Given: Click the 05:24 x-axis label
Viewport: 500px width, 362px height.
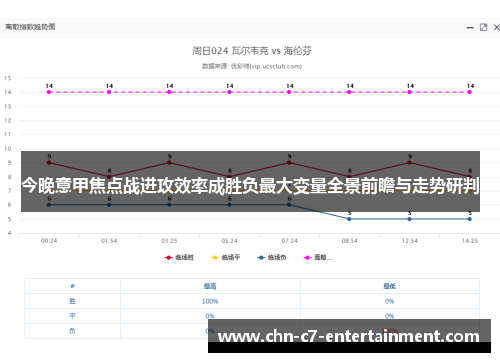Looking at the screenshot, I should (229, 241).
